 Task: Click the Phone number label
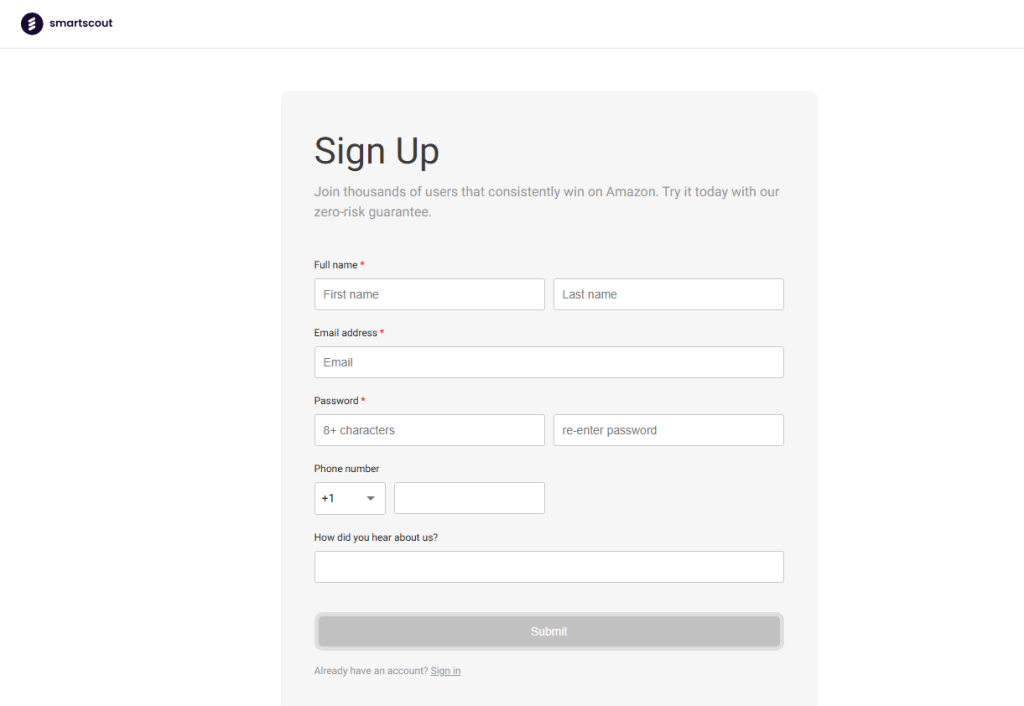[346, 469]
